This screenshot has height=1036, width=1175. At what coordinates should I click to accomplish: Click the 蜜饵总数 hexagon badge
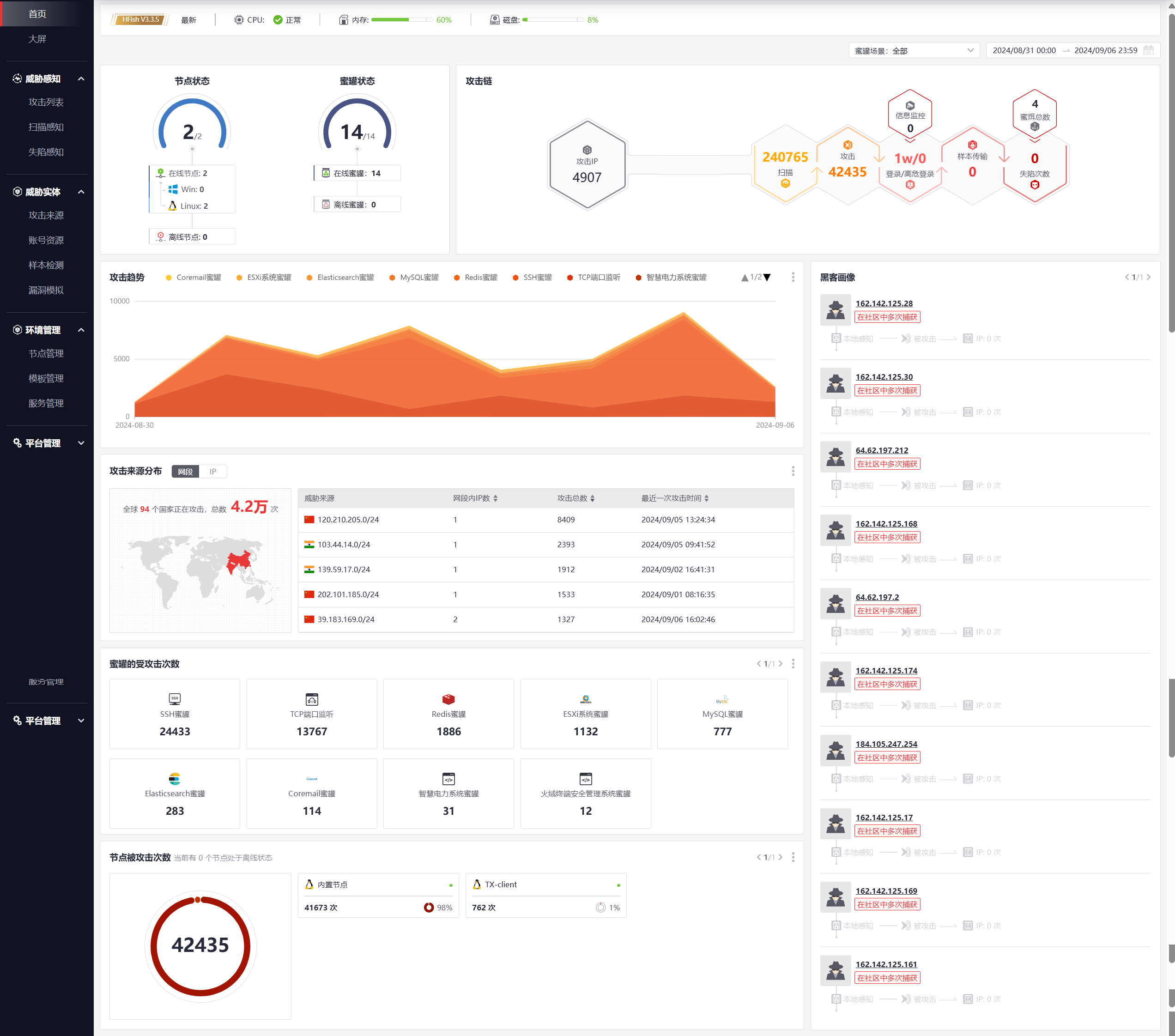(x=1034, y=113)
